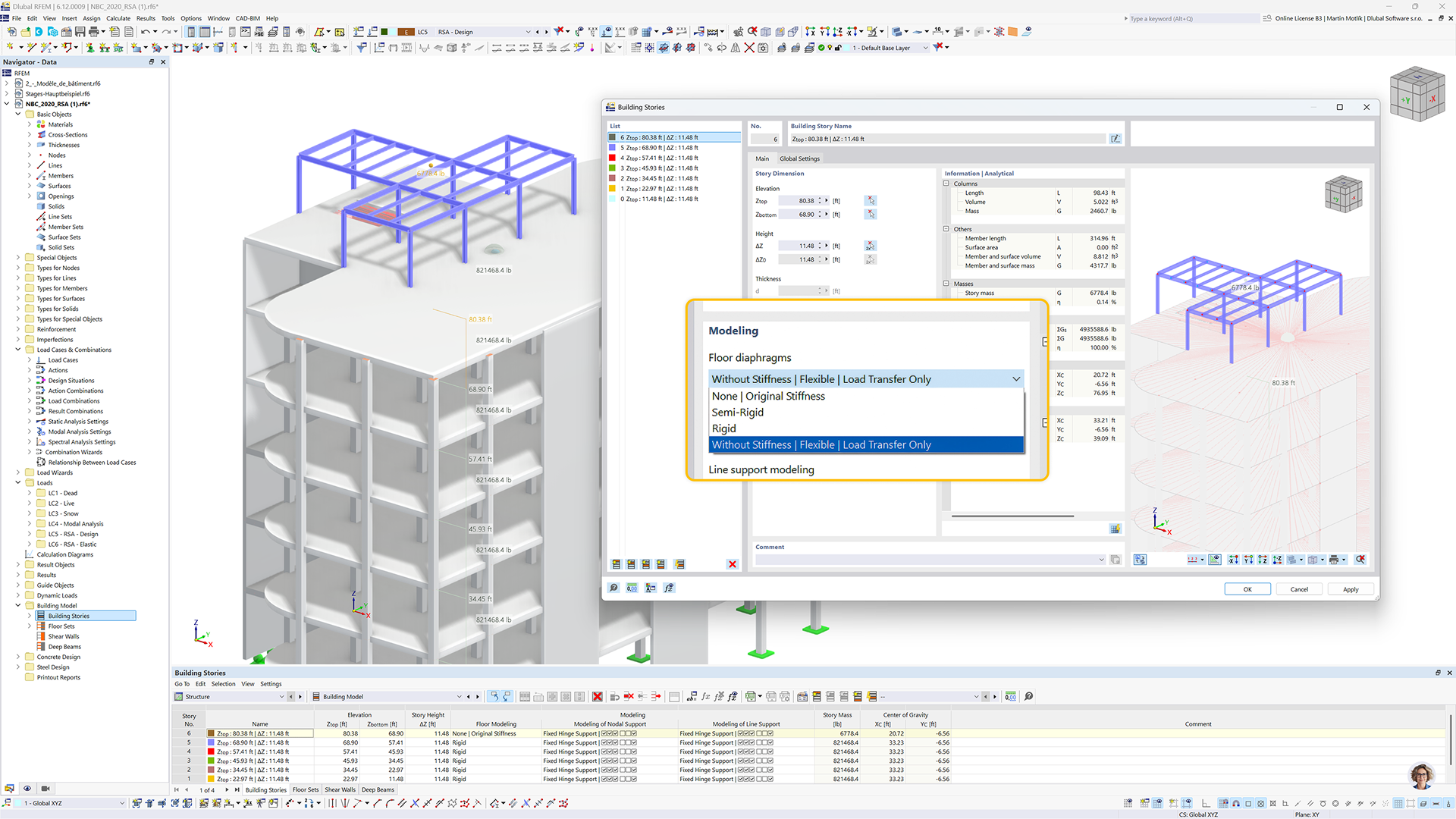Click the Apply button
The image size is (1456, 819).
click(x=1350, y=589)
